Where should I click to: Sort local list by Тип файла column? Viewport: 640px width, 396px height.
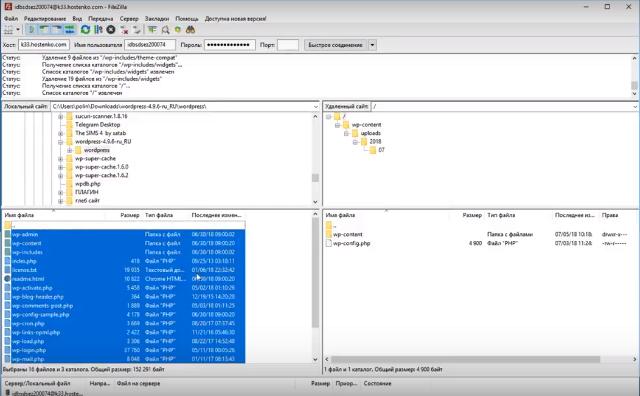click(x=159, y=215)
